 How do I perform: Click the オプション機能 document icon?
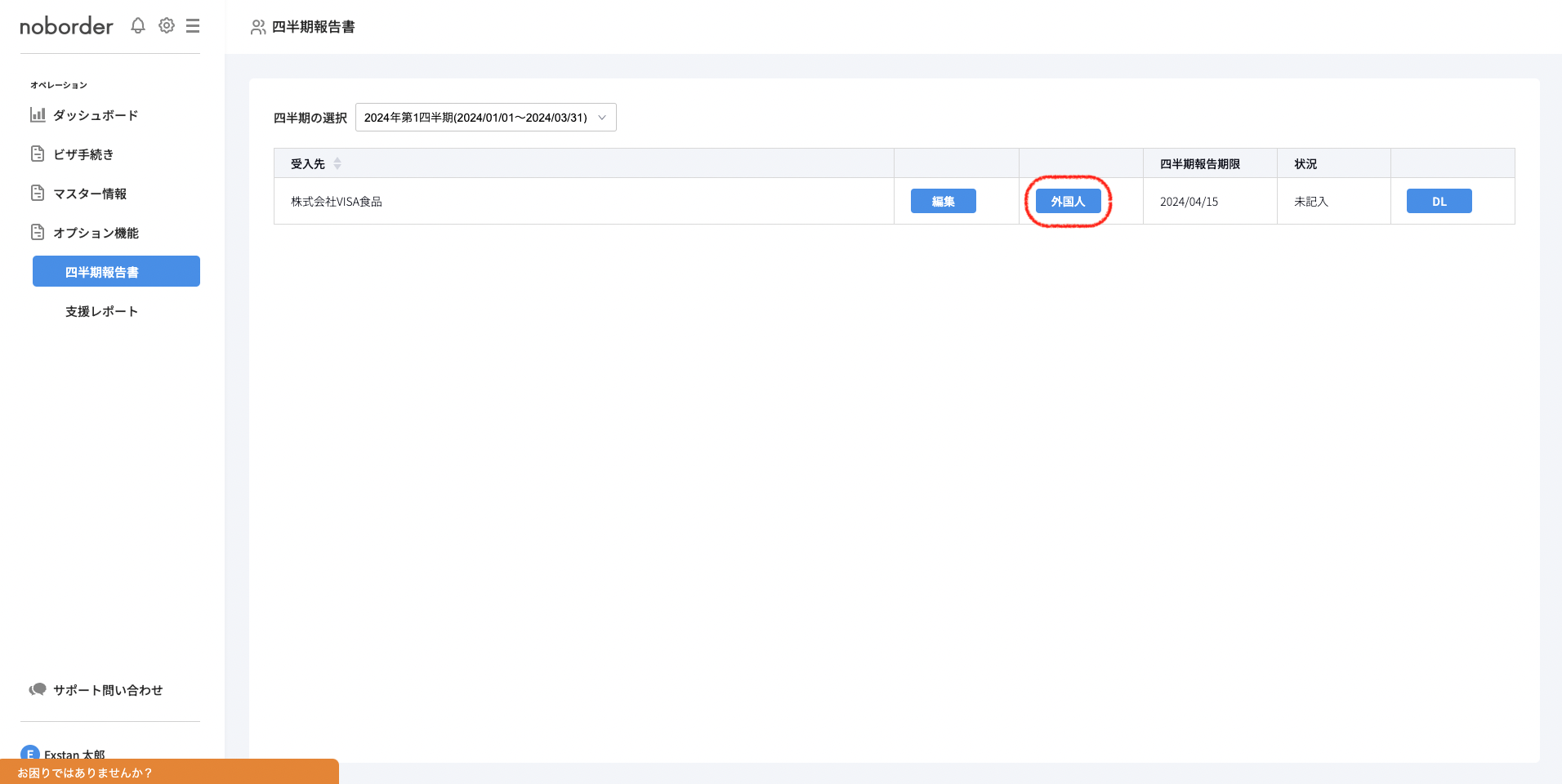tap(38, 233)
